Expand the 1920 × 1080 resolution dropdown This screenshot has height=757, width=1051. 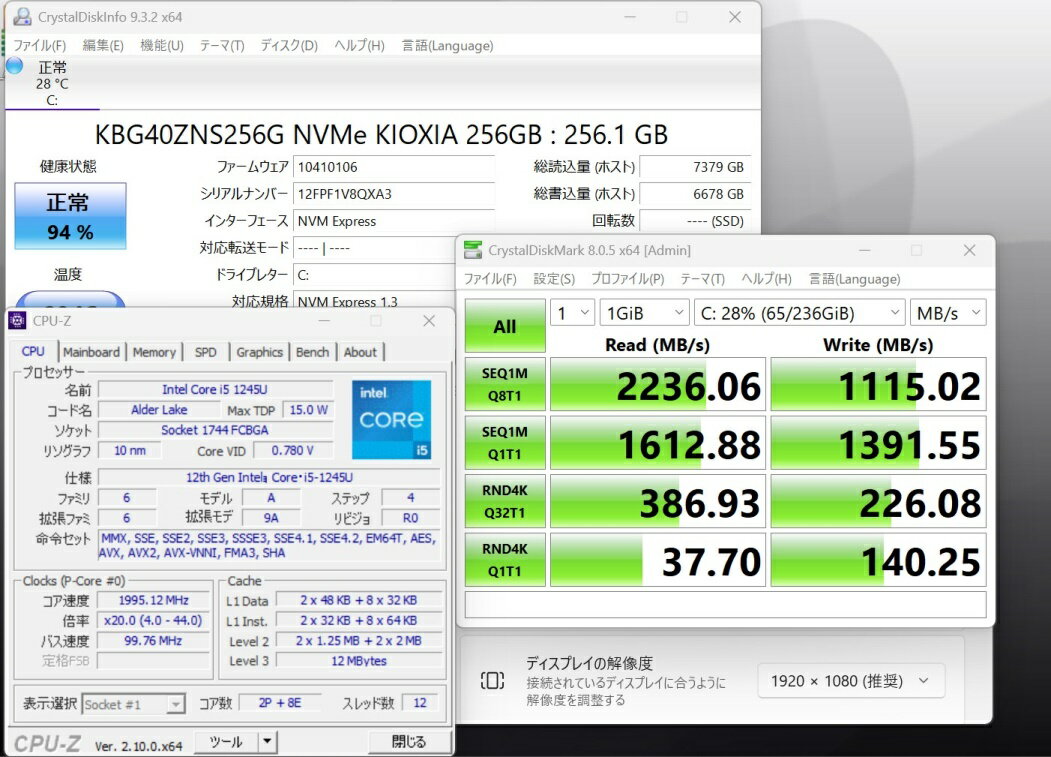[x=850, y=681]
